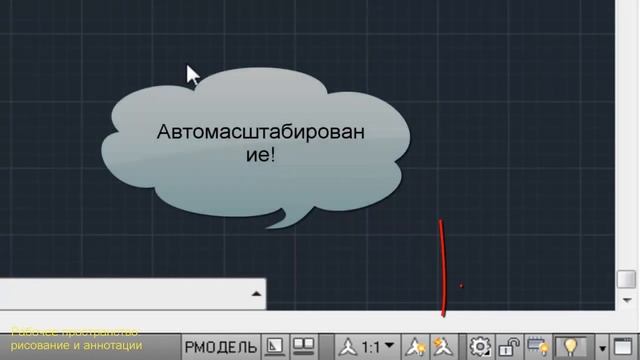Open status bar menu arrow
The width and height of the screenshot is (640, 360).
click(x=602, y=349)
